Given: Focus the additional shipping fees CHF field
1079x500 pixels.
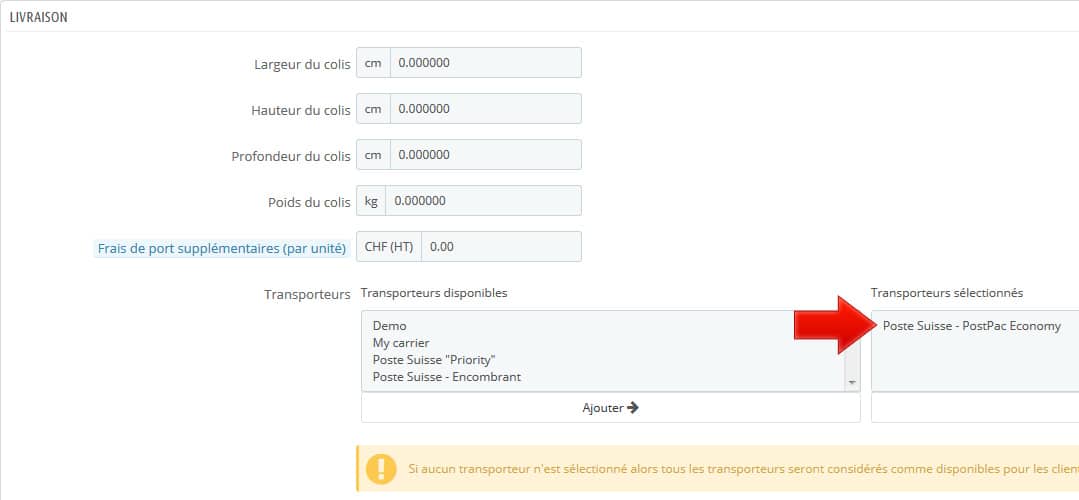Looking at the screenshot, I should 501,246.
